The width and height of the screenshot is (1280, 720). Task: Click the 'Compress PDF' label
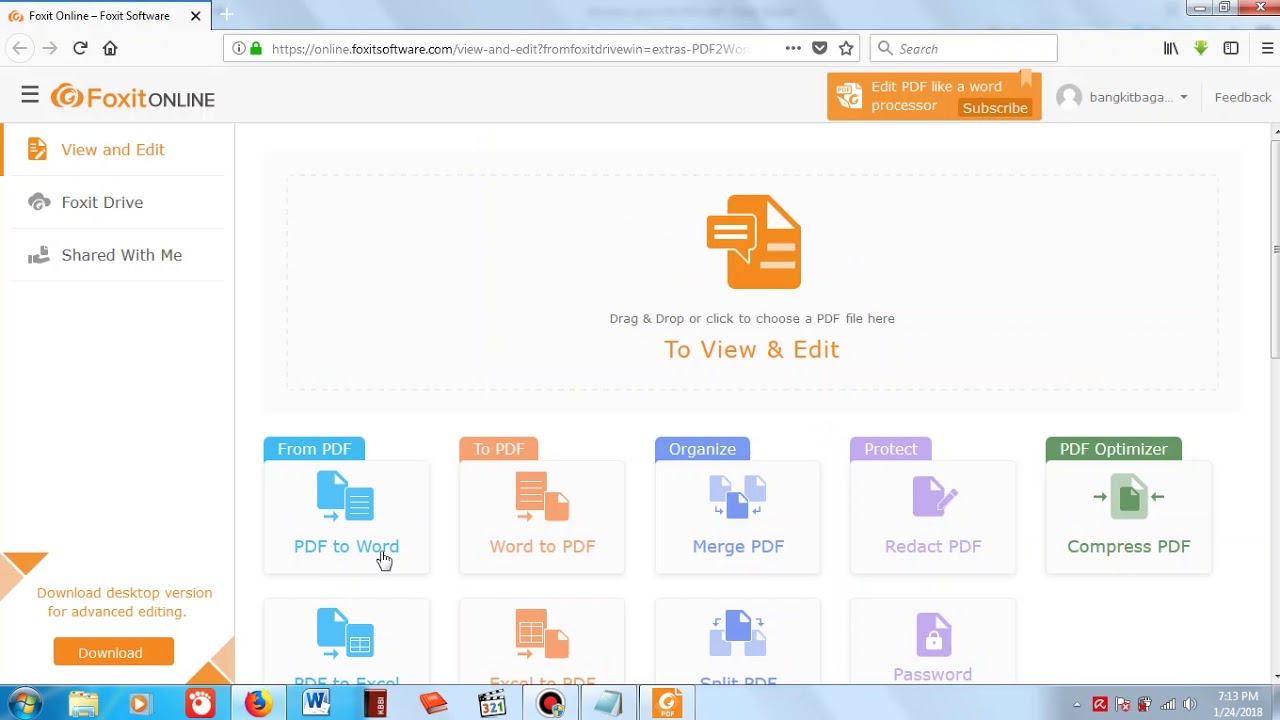(1128, 546)
